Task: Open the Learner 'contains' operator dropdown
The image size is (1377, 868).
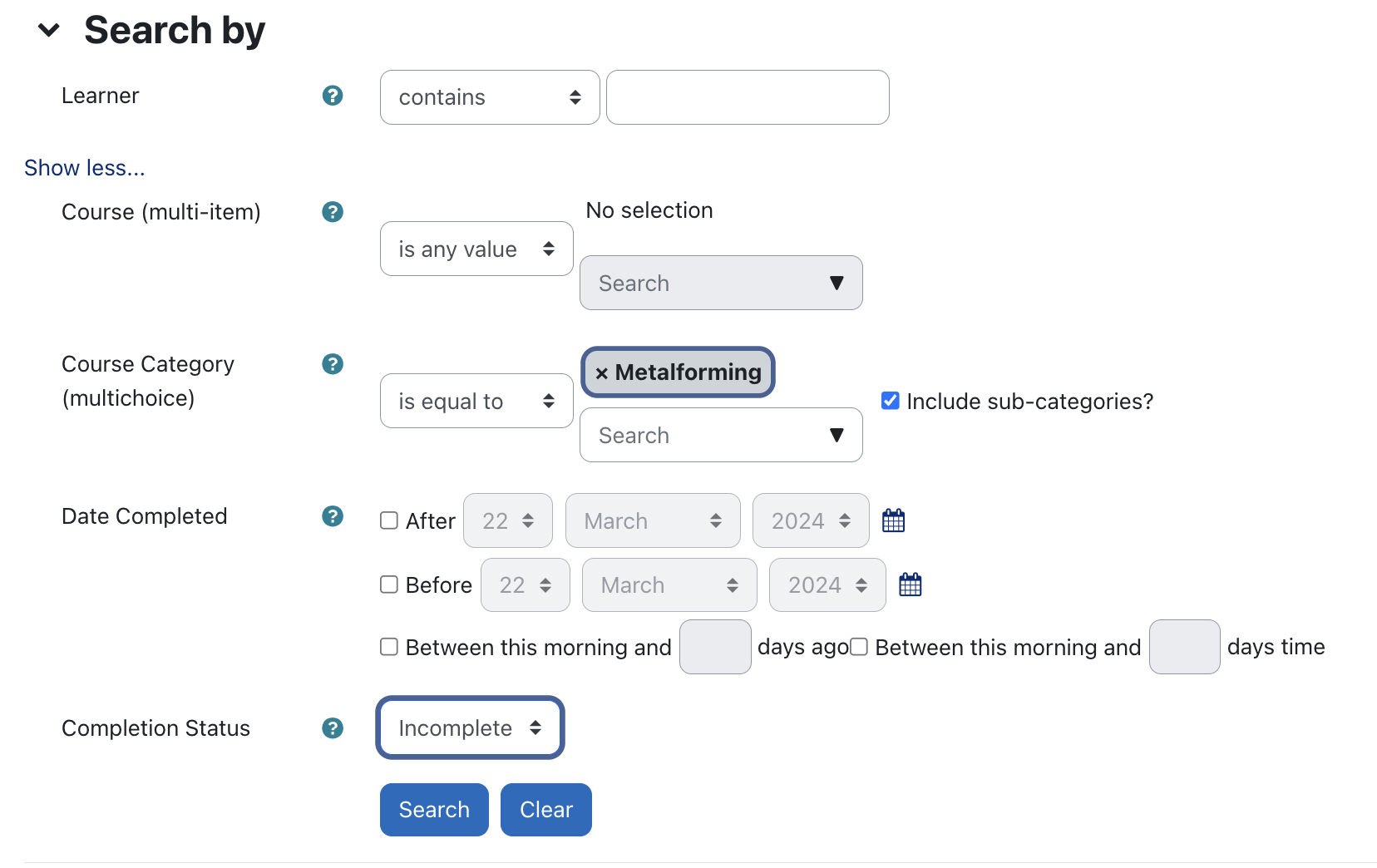Action: tap(490, 97)
